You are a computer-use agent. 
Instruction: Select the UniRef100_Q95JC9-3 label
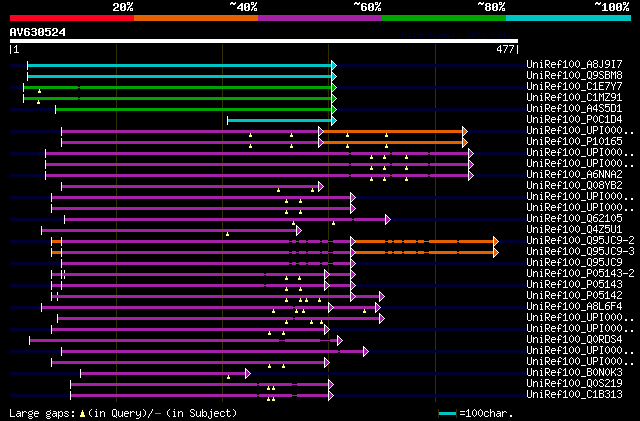click(x=580, y=252)
